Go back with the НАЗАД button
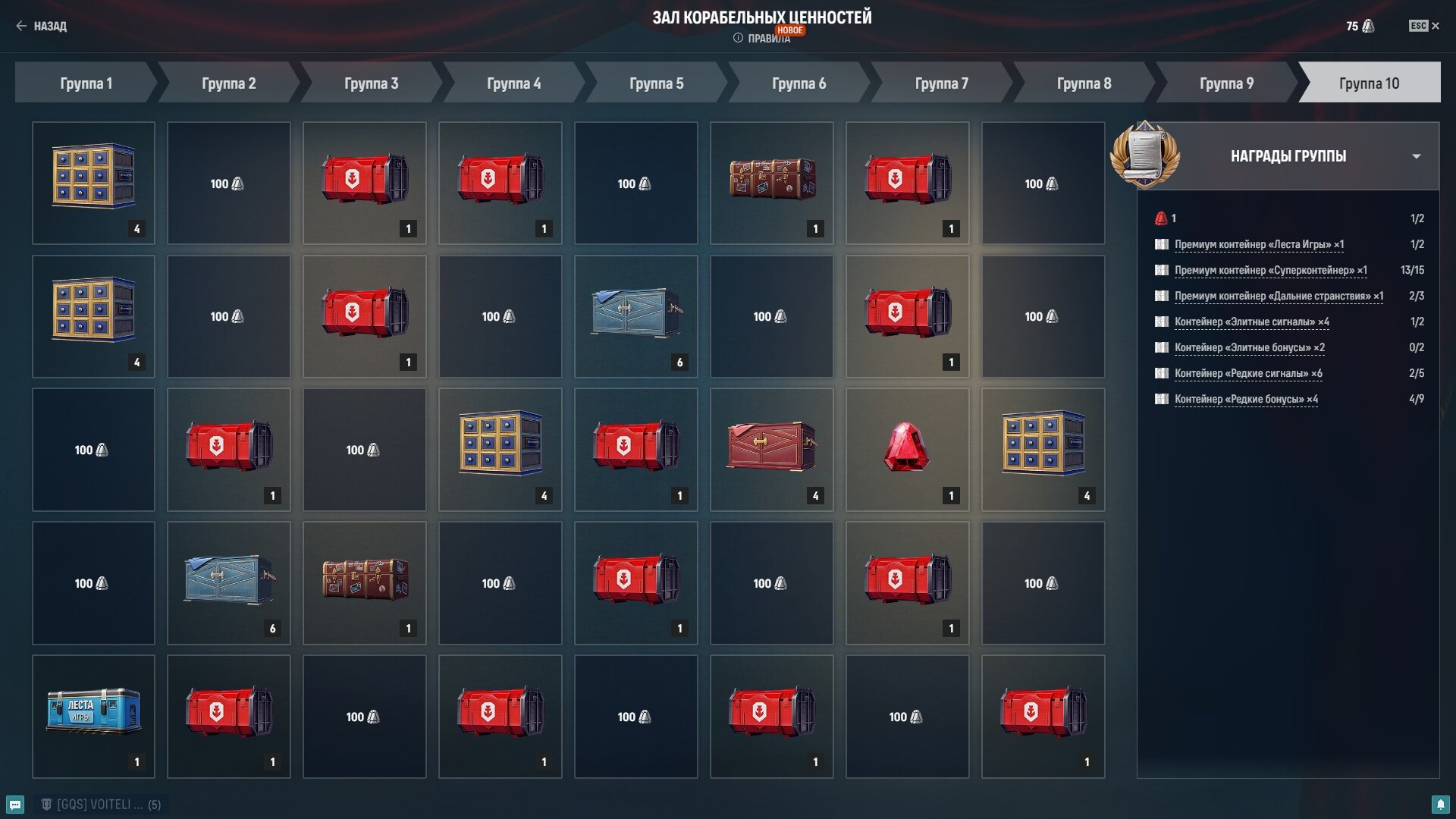This screenshot has width=1456, height=819. pyautogui.click(x=41, y=26)
